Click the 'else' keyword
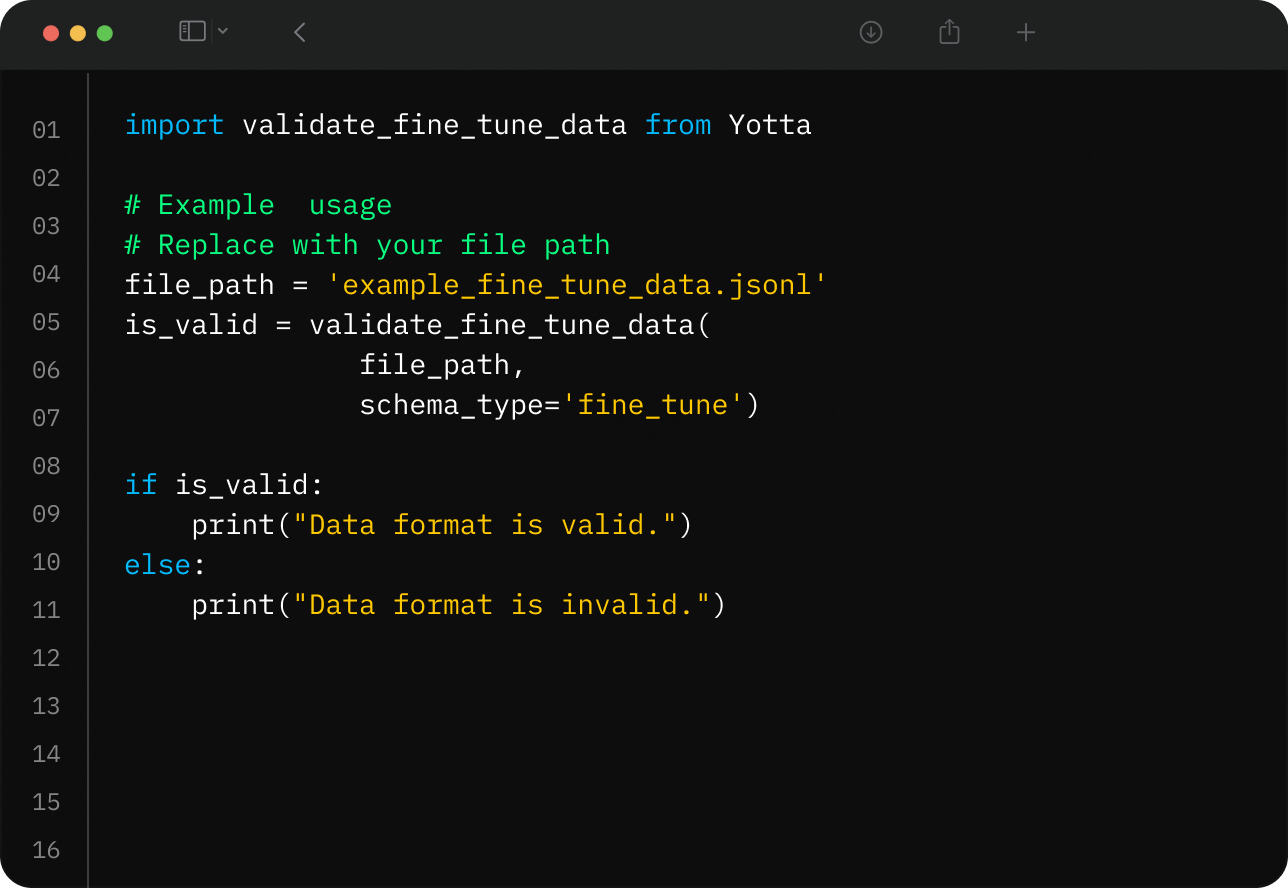Viewport: 1288px width, 888px height. [157, 565]
